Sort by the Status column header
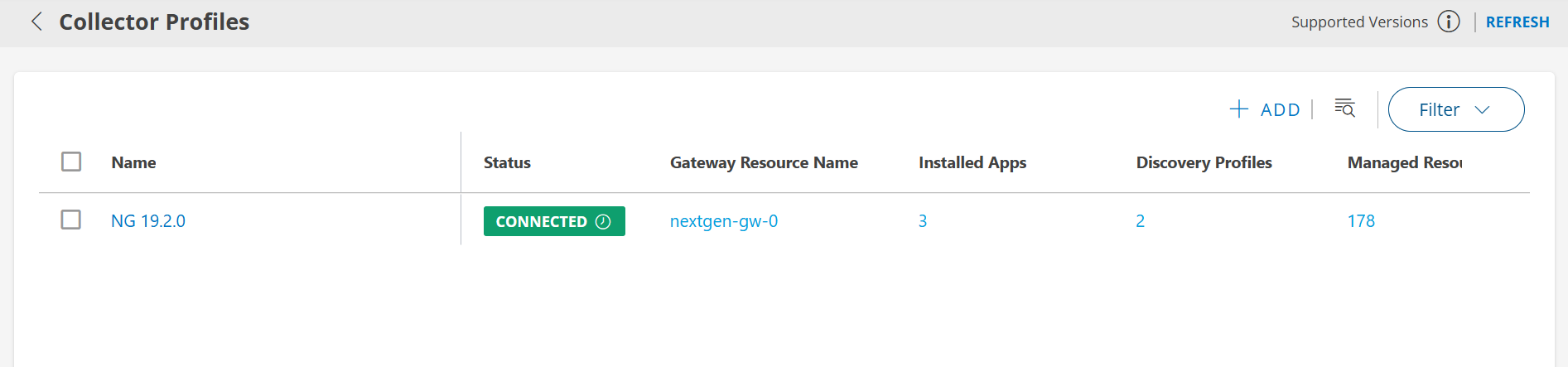Viewport: 1568px width, 367px height. tap(507, 162)
